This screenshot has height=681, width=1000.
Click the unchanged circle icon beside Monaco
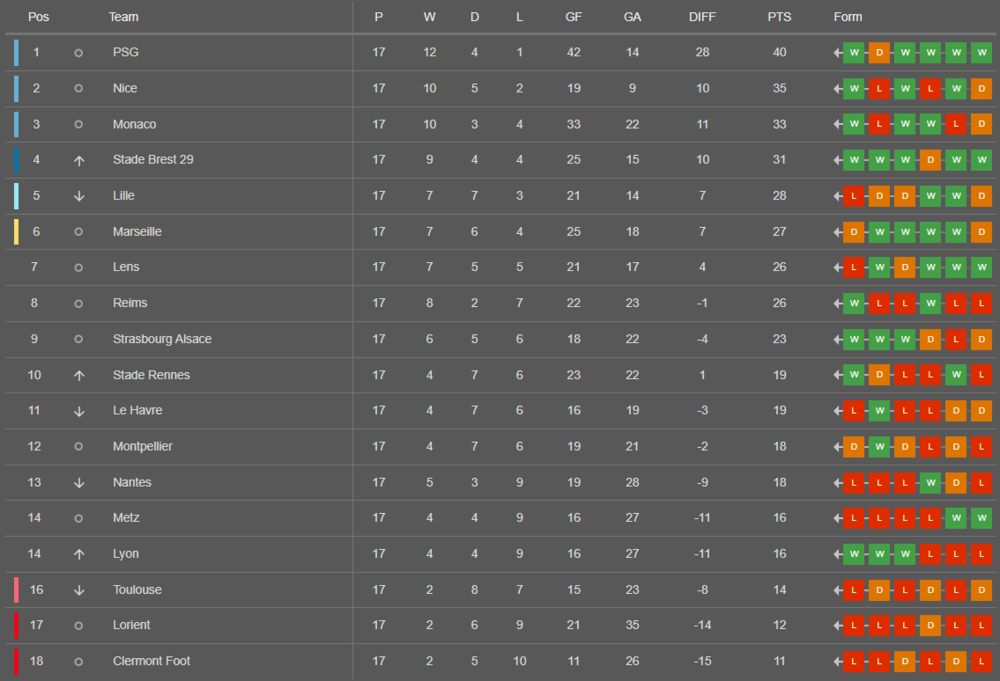pos(78,124)
